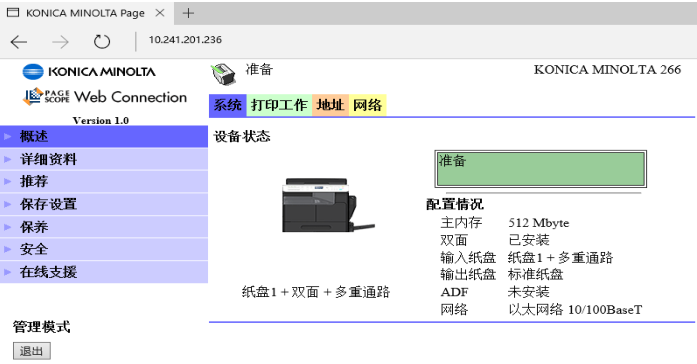Switch to the 网络 tab
This screenshot has height=364, width=697.
[x=368, y=105]
